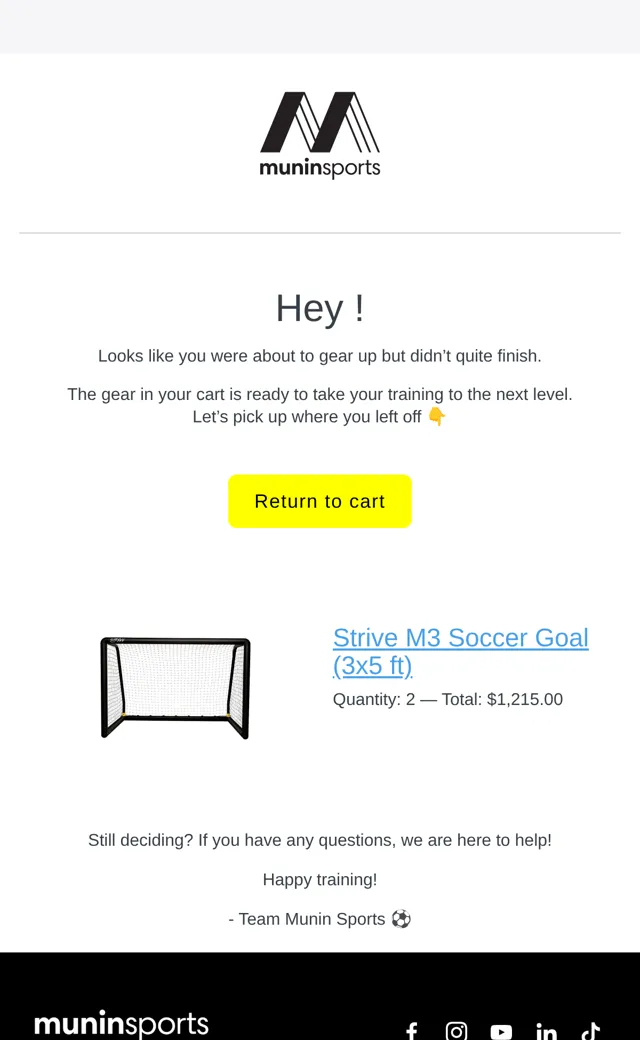
Task: Open the LinkedIn icon in footer
Action: (x=546, y=1031)
